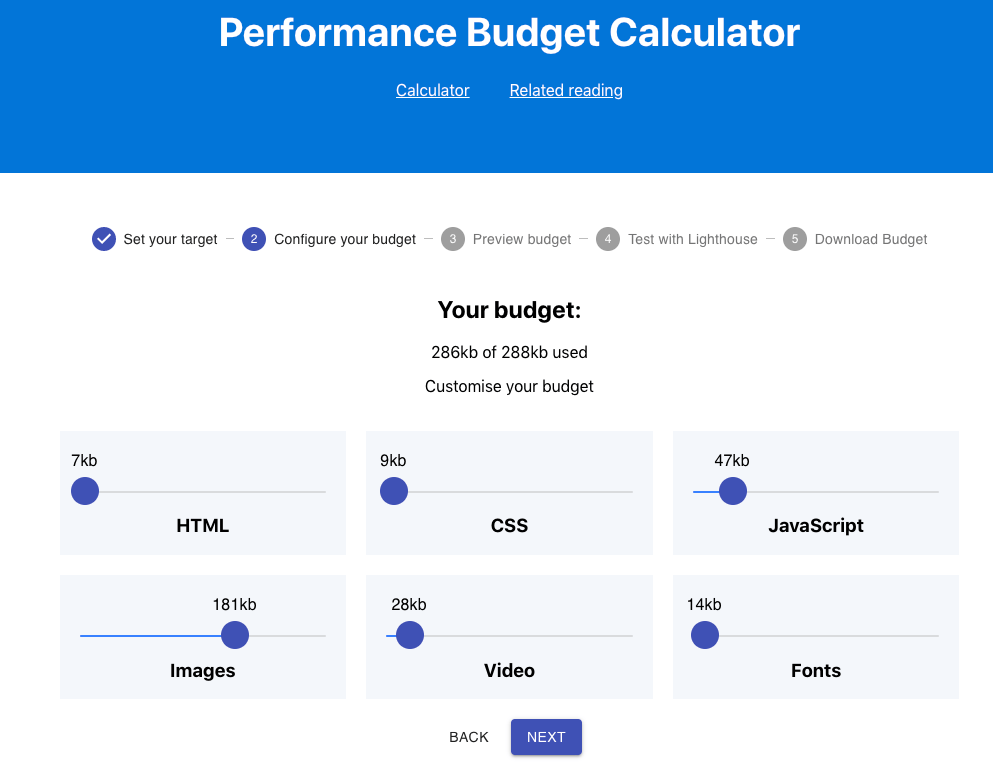Viewport: 993px width, 762px height.
Task: Click the step 4 Lighthouse circle icon
Action: click(608, 239)
